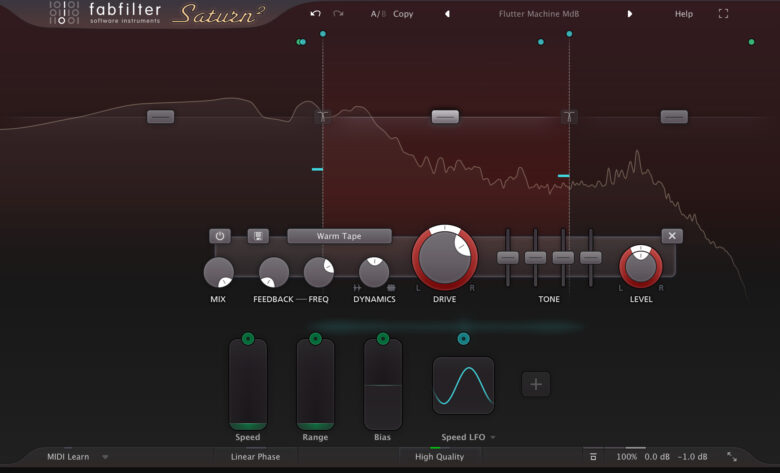Click the MIX knob
This screenshot has height=473, width=780.
pos(218,273)
